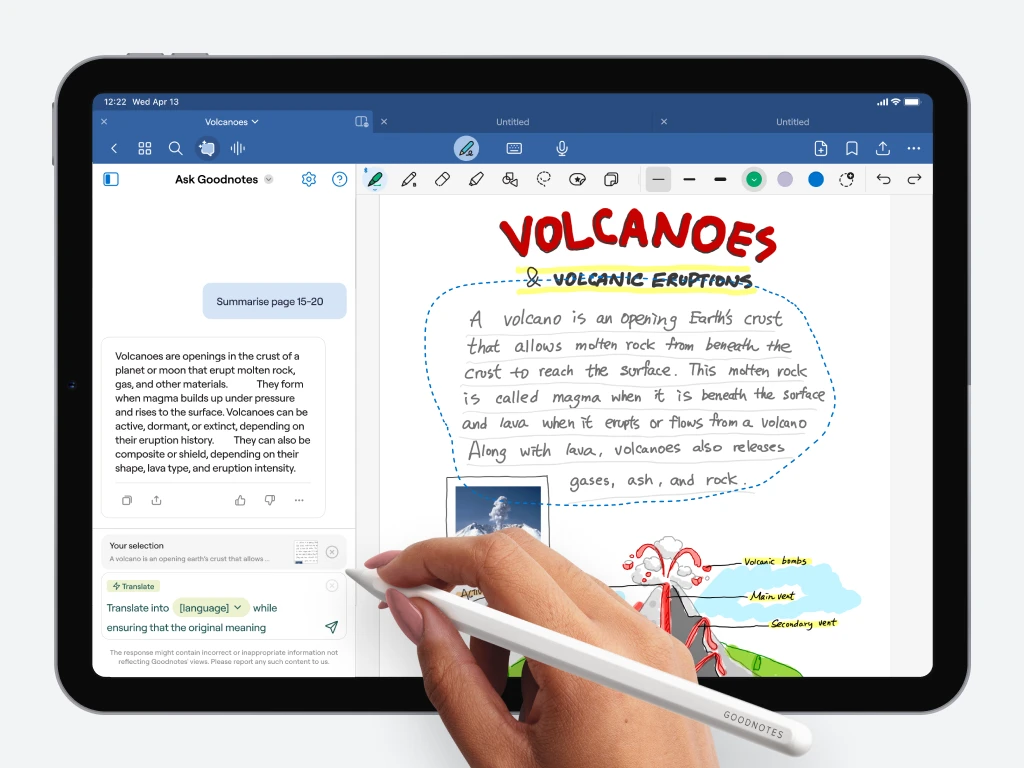This screenshot has width=1024, height=768.
Task: Select the pen writing mode button
Action: (466, 148)
